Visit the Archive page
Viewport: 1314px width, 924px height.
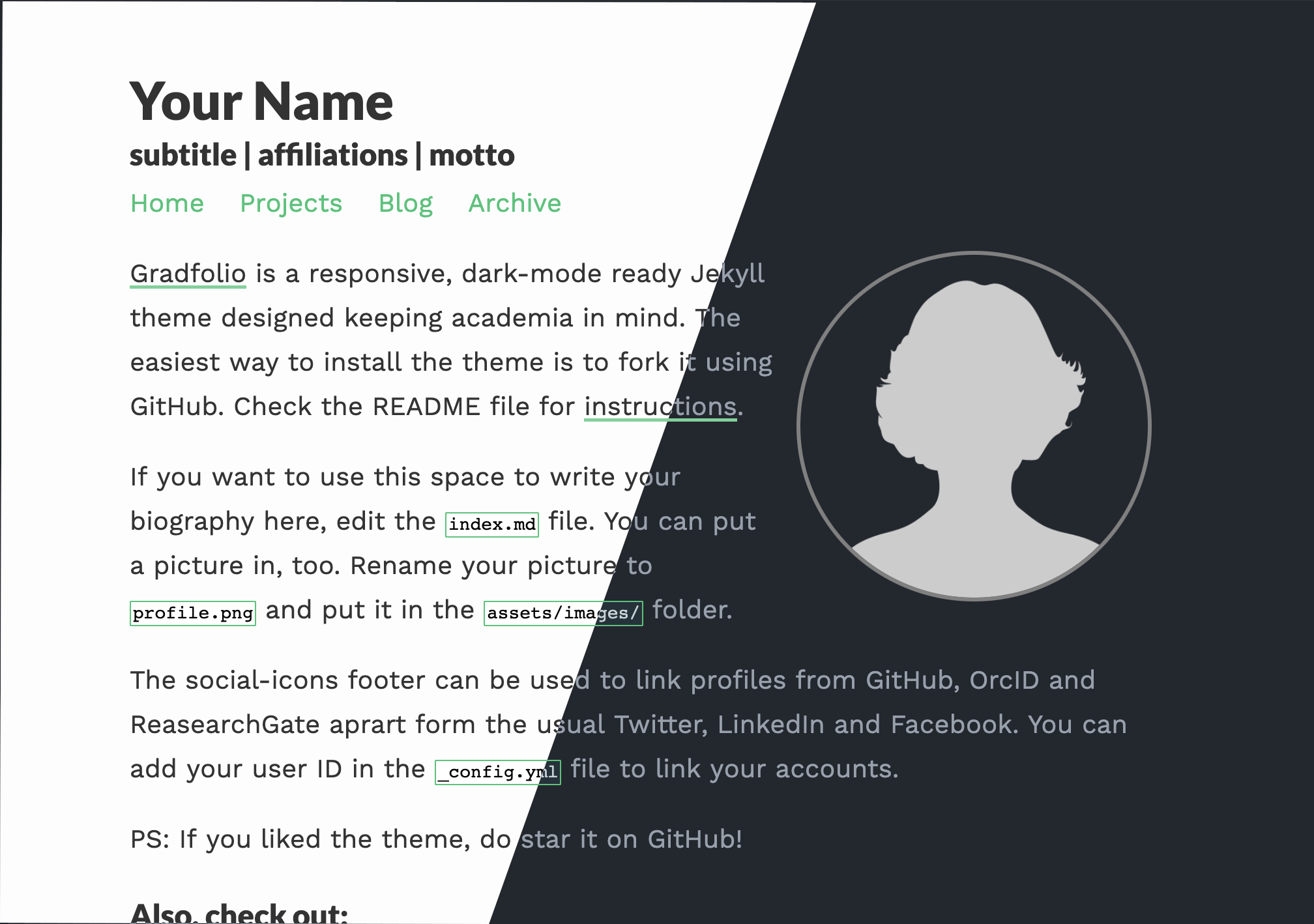pos(514,203)
